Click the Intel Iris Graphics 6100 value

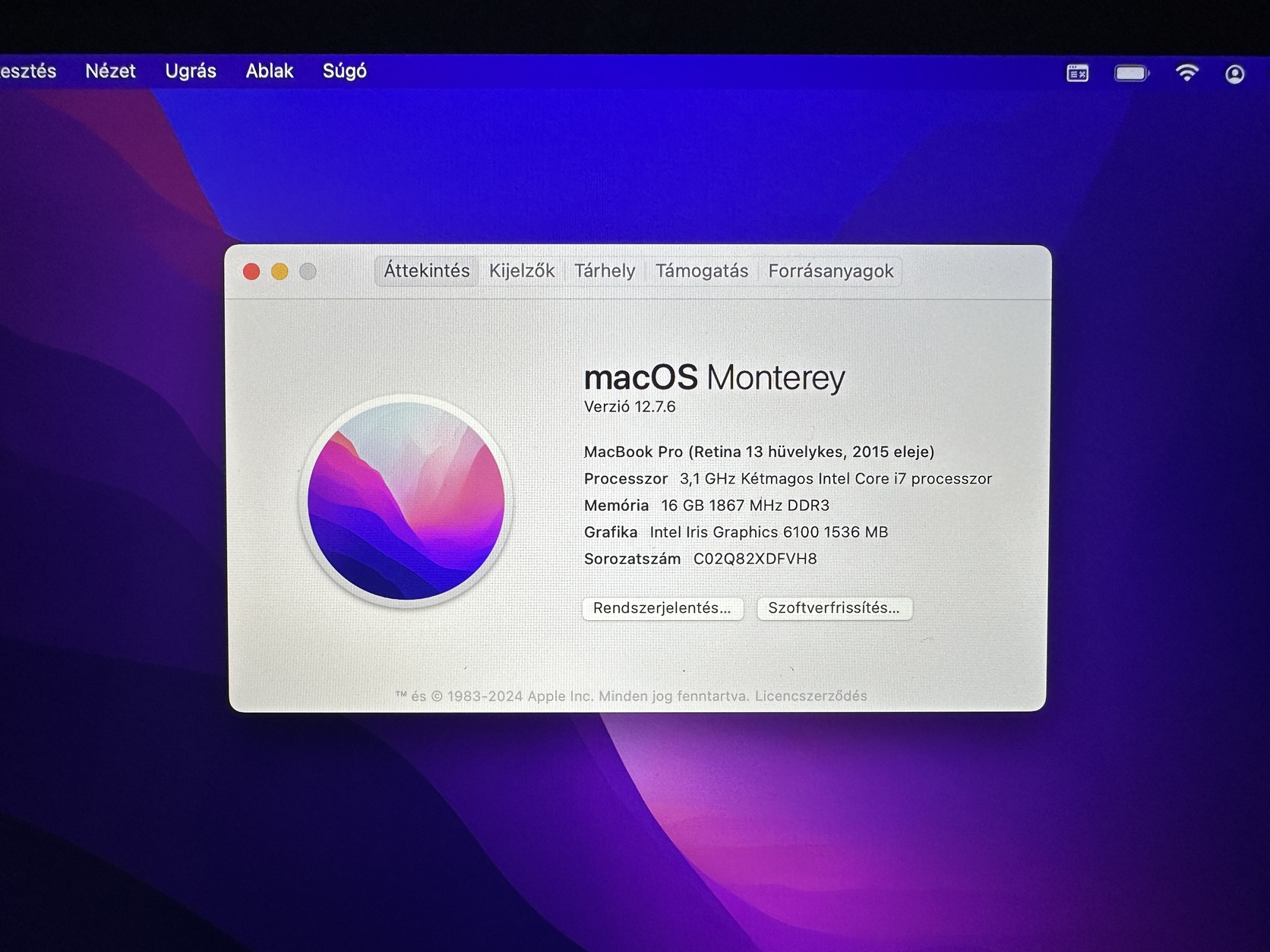pos(769,532)
